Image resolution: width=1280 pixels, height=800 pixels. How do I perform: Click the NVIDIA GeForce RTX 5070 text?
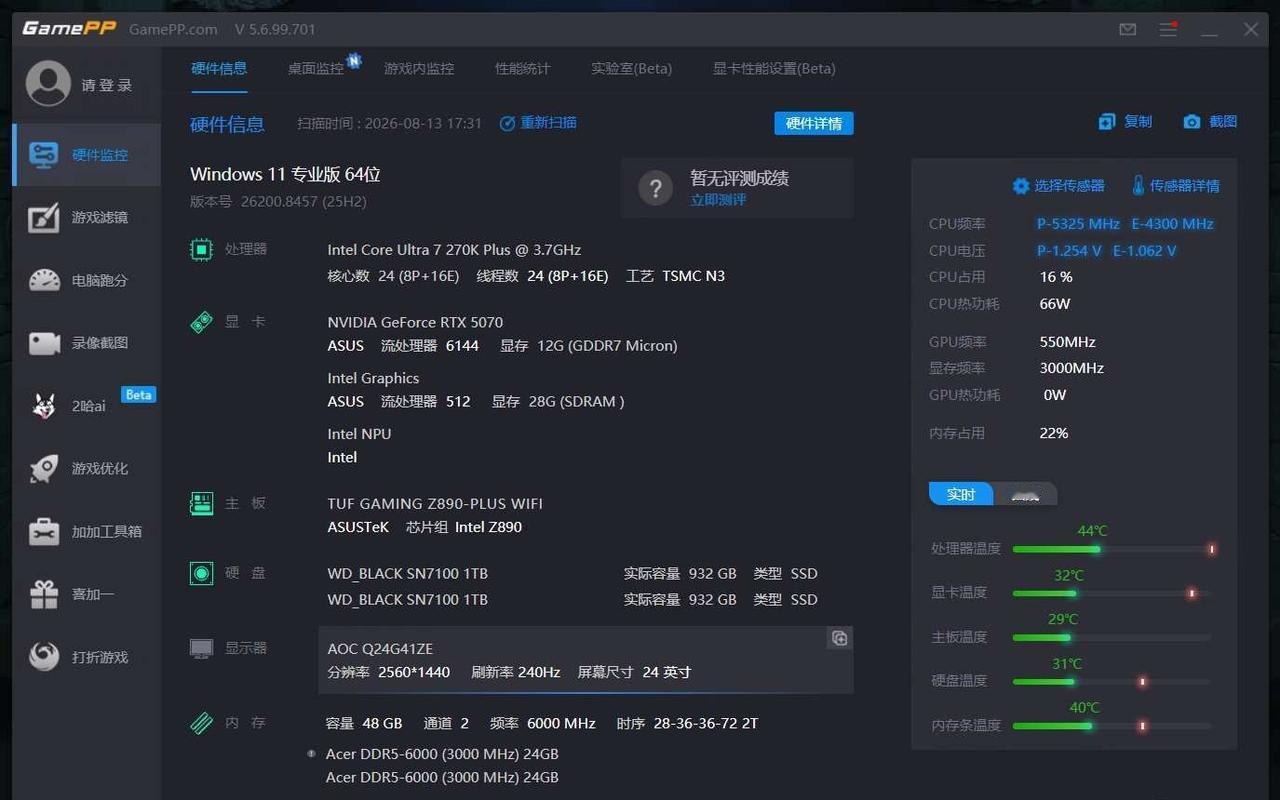415,322
